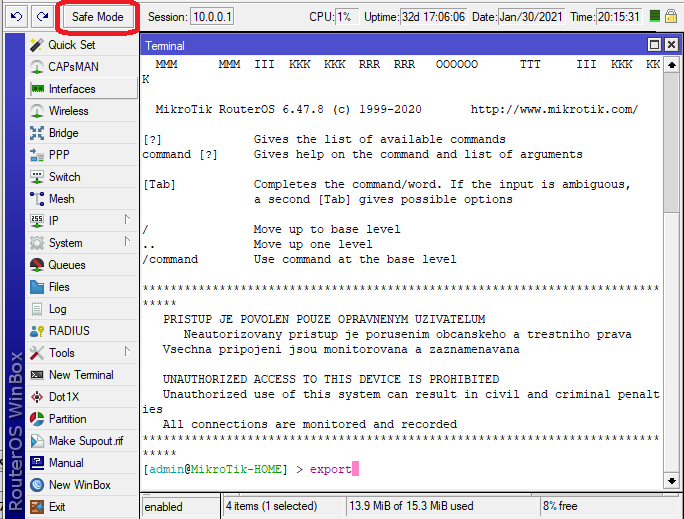Click the Uptime value field

433,17
